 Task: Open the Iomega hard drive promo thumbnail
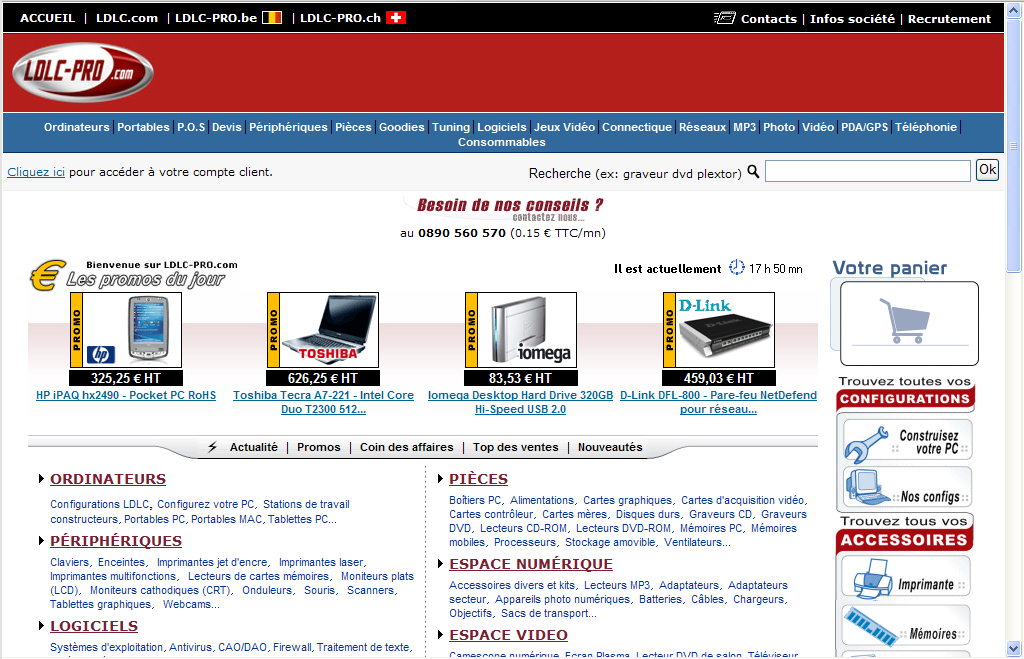coord(520,330)
